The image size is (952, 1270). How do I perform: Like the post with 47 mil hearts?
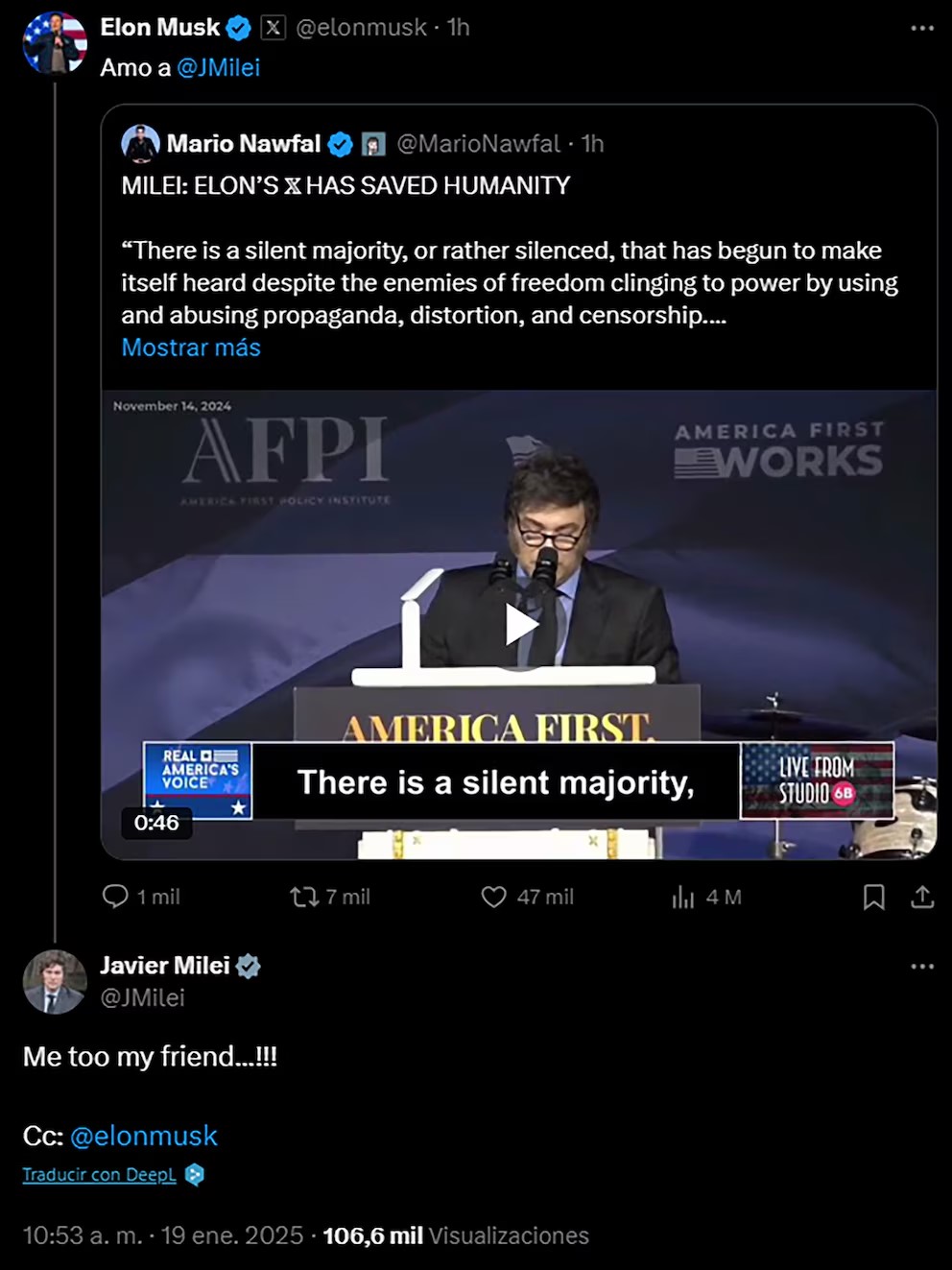(x=493, y=897)
